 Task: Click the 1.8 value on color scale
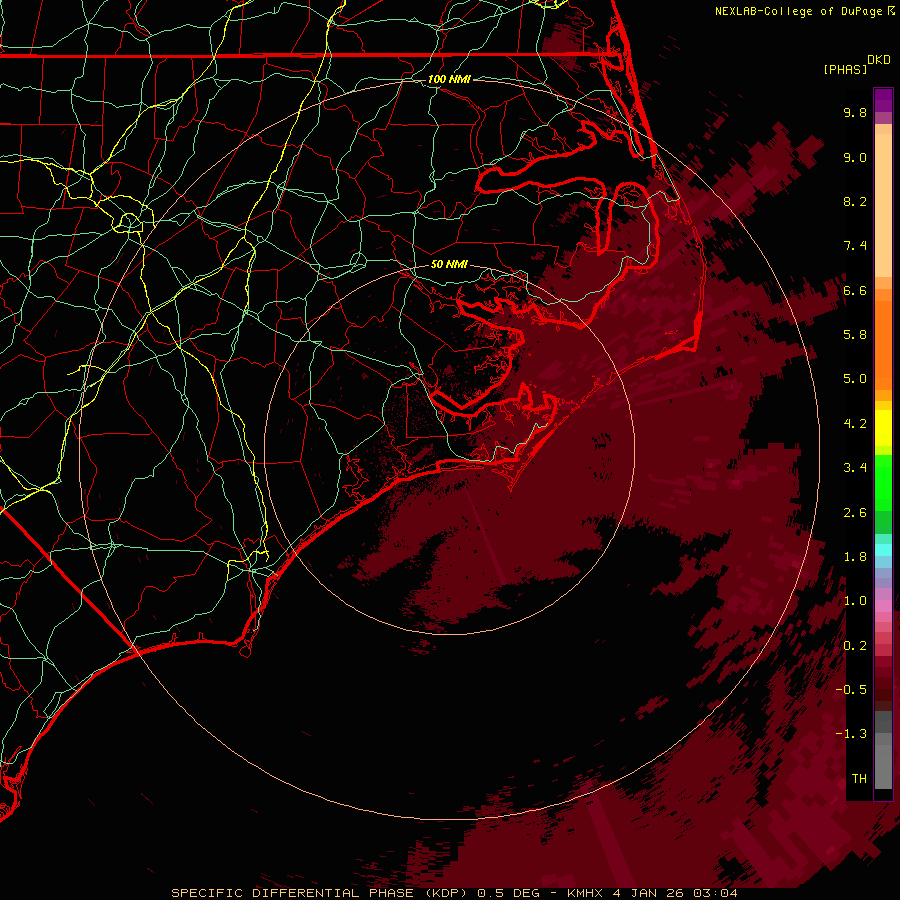tap(855, 557)
